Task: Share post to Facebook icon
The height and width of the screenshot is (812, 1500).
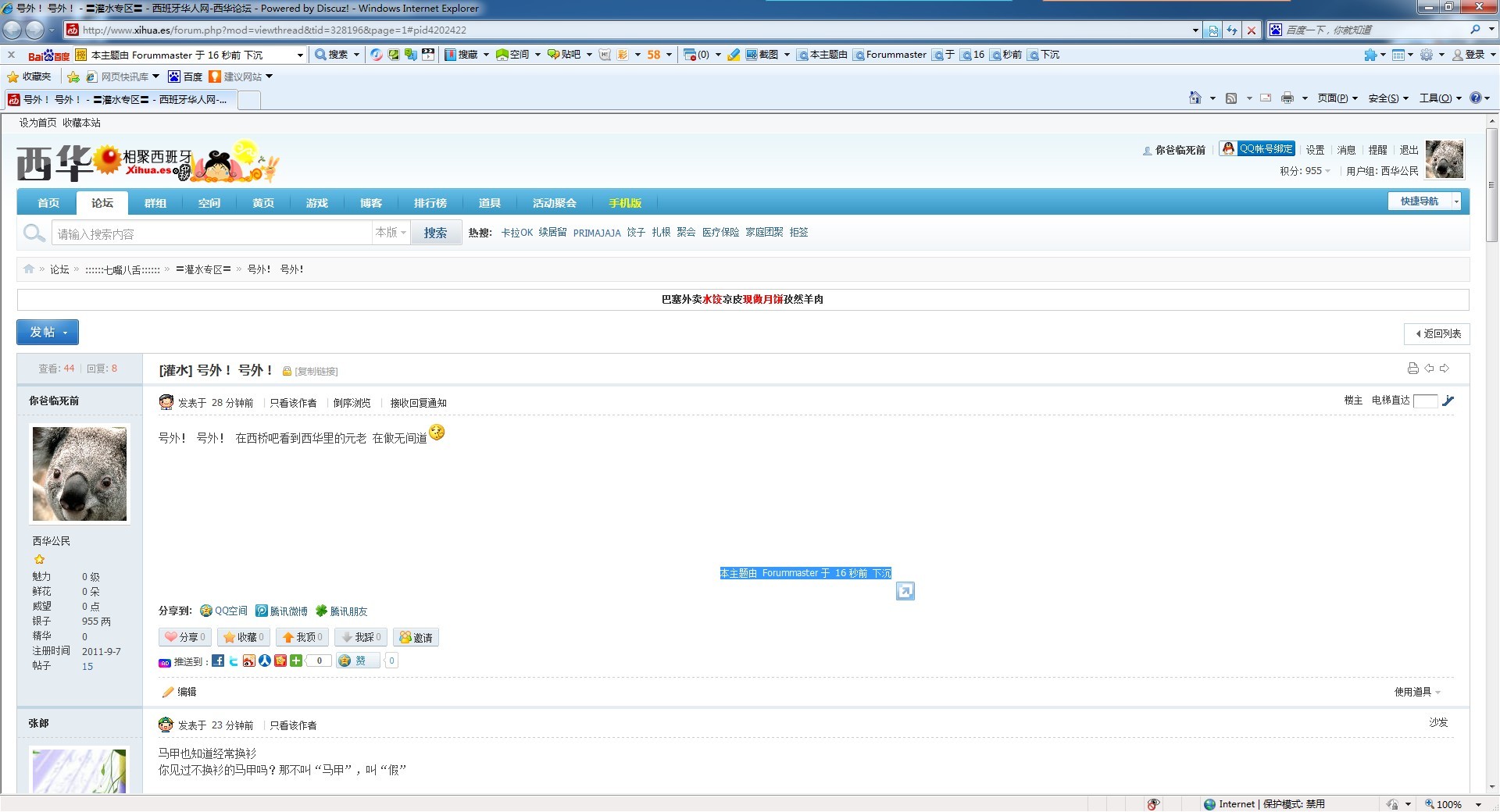Action: tap(218, 661)
